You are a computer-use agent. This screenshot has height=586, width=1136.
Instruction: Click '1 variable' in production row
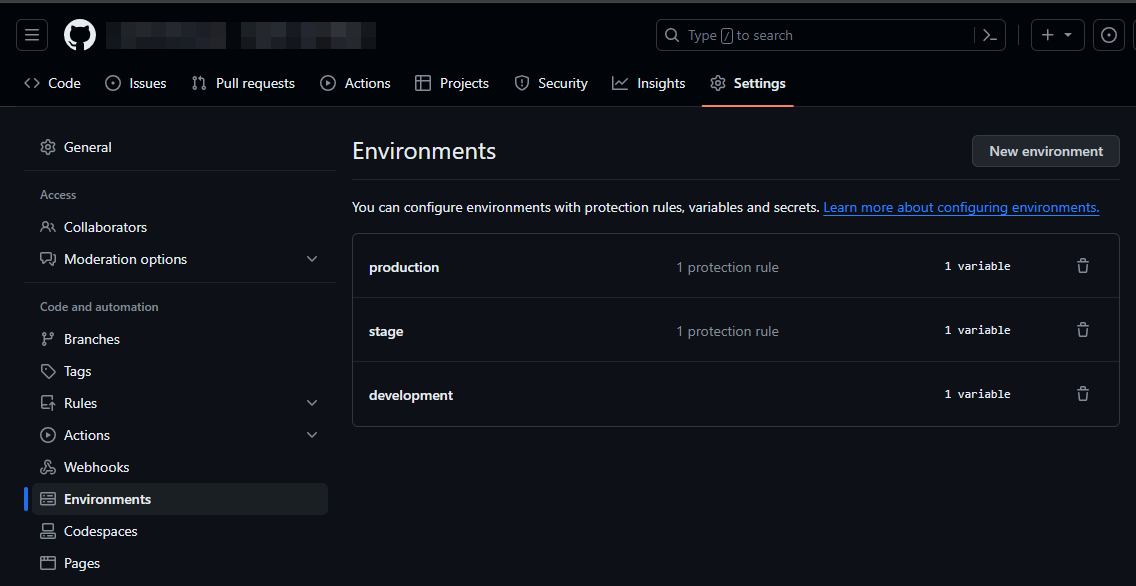[x=977, y=266]
